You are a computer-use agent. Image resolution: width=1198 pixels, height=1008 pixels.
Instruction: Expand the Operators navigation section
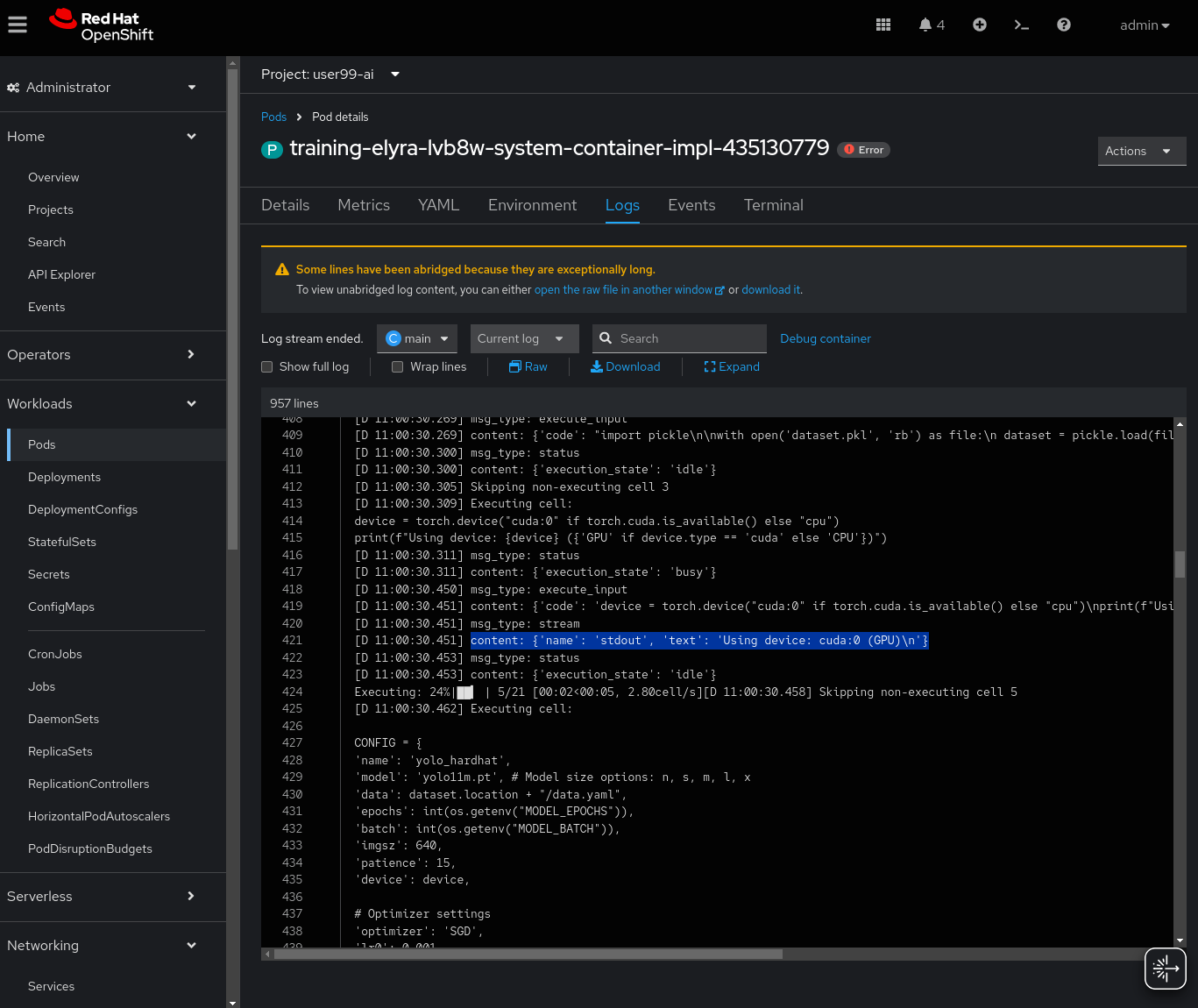102,355
